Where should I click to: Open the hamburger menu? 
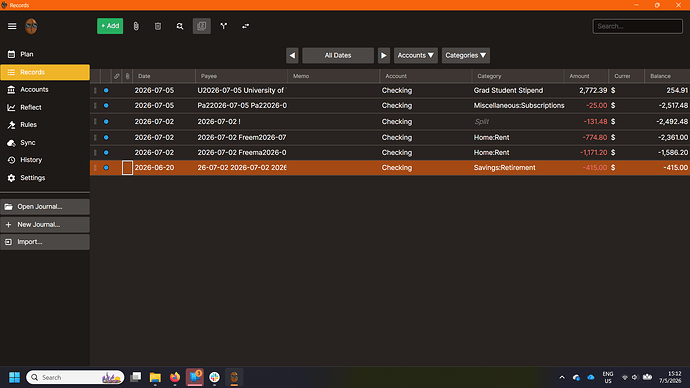pos(12,26)
